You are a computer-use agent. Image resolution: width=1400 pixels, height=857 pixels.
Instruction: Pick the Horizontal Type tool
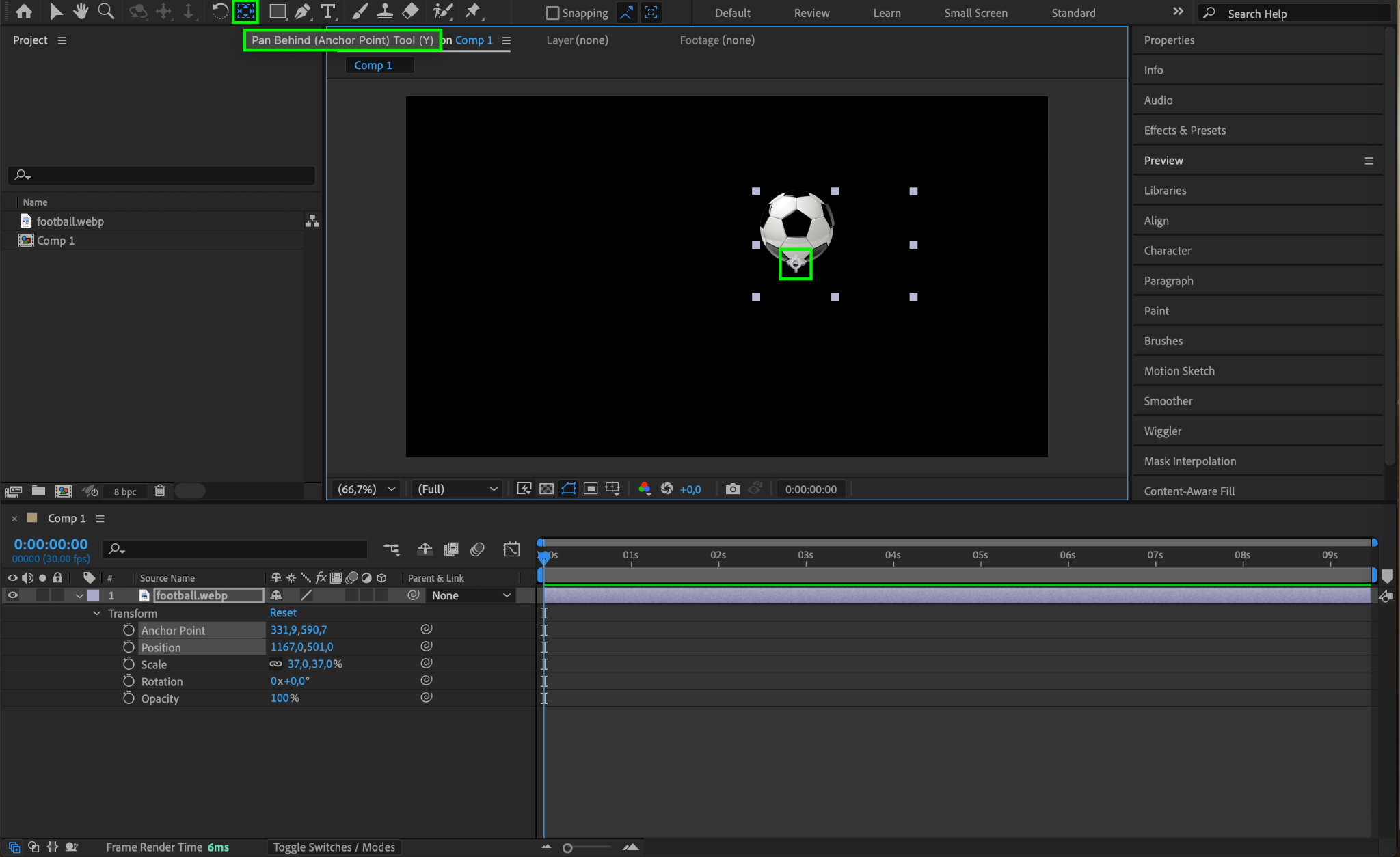(328, 11)
